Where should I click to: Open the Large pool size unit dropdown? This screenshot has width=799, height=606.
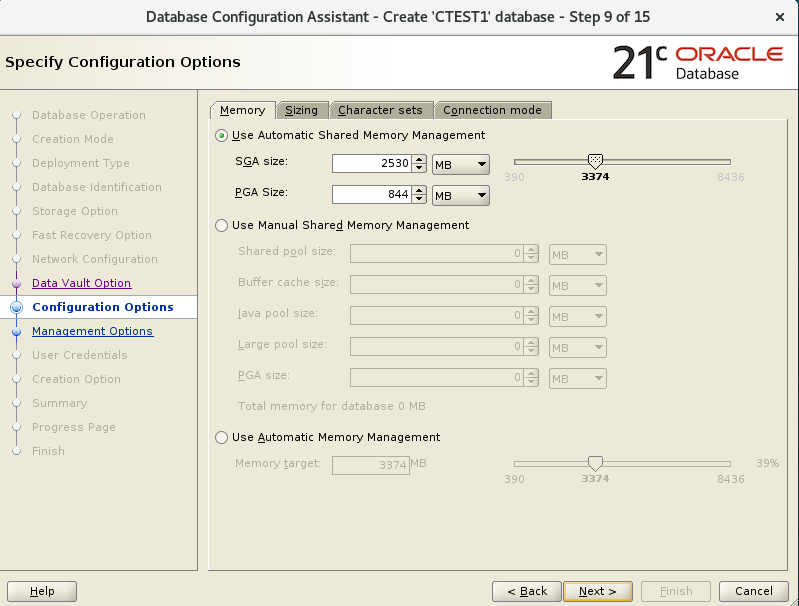(x=578, y=348)
